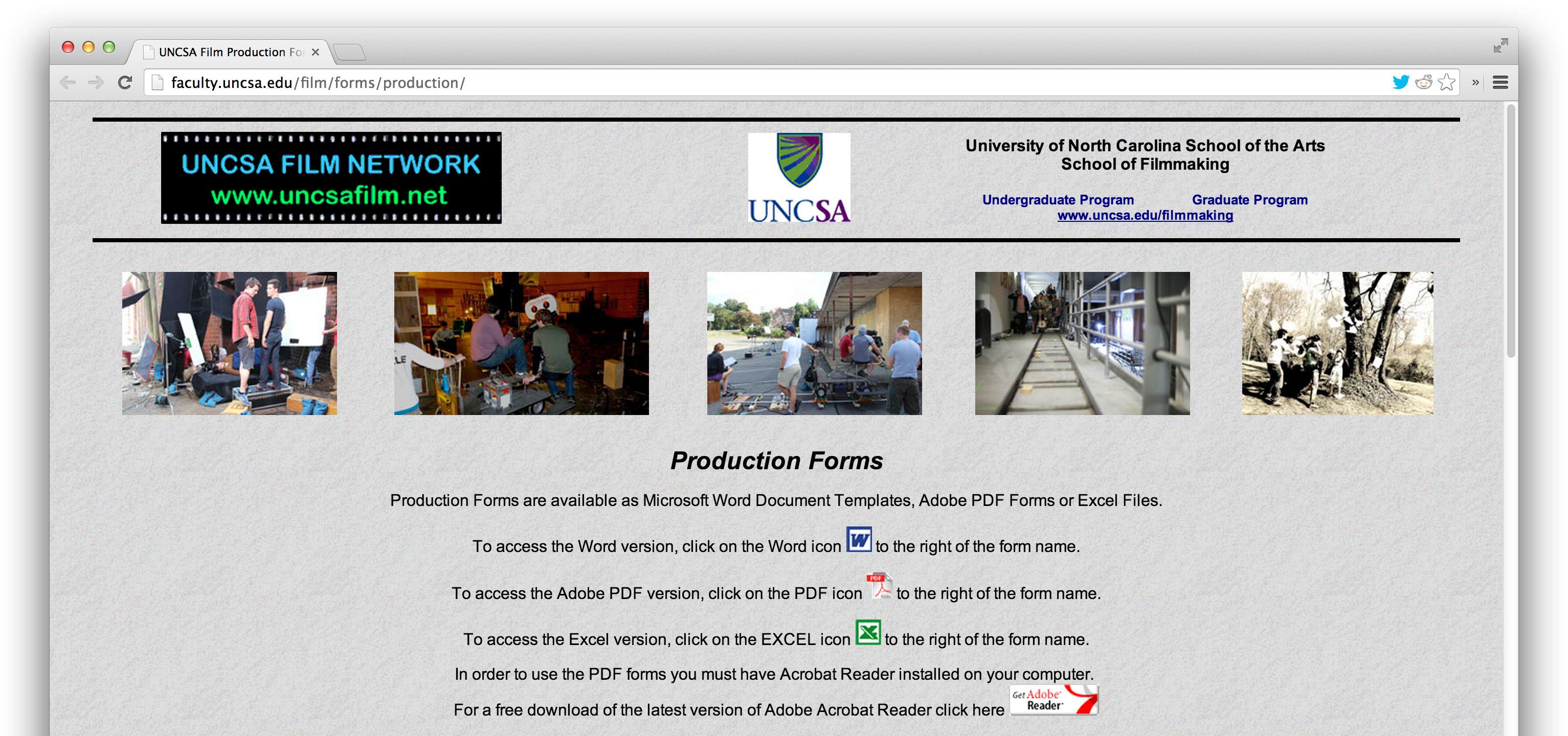This screenshot has width=1568, height=736.
Task: Close the UNCSA Film Production tab
Action: (x=316, y=52)
